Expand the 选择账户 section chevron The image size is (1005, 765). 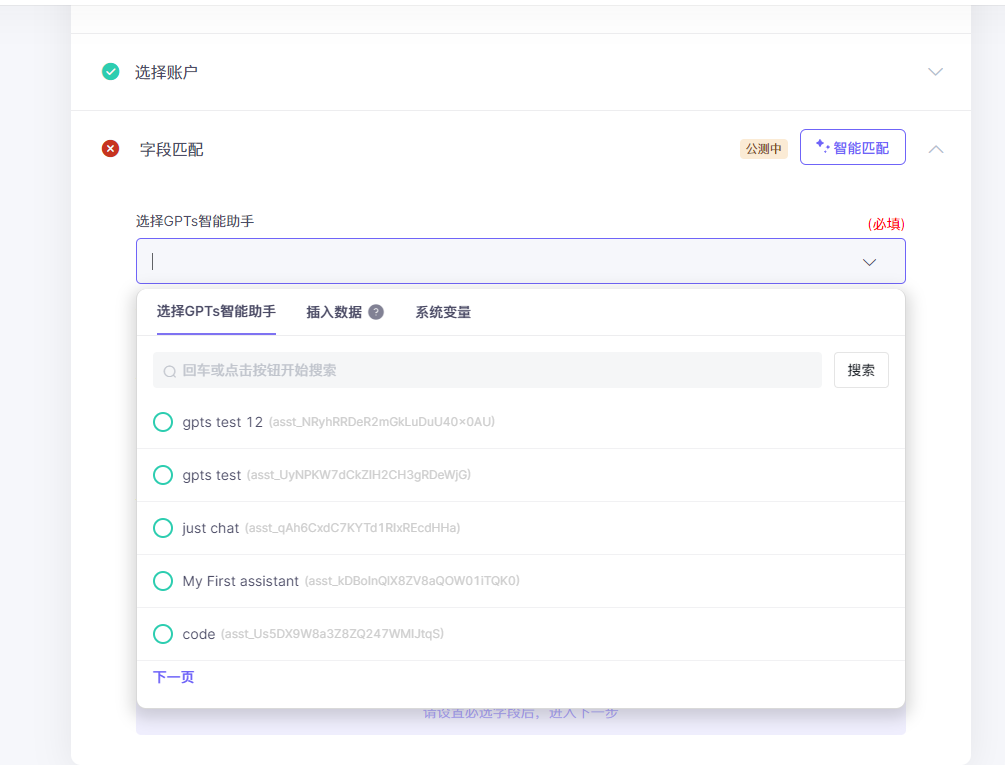[x=935, y=72]
